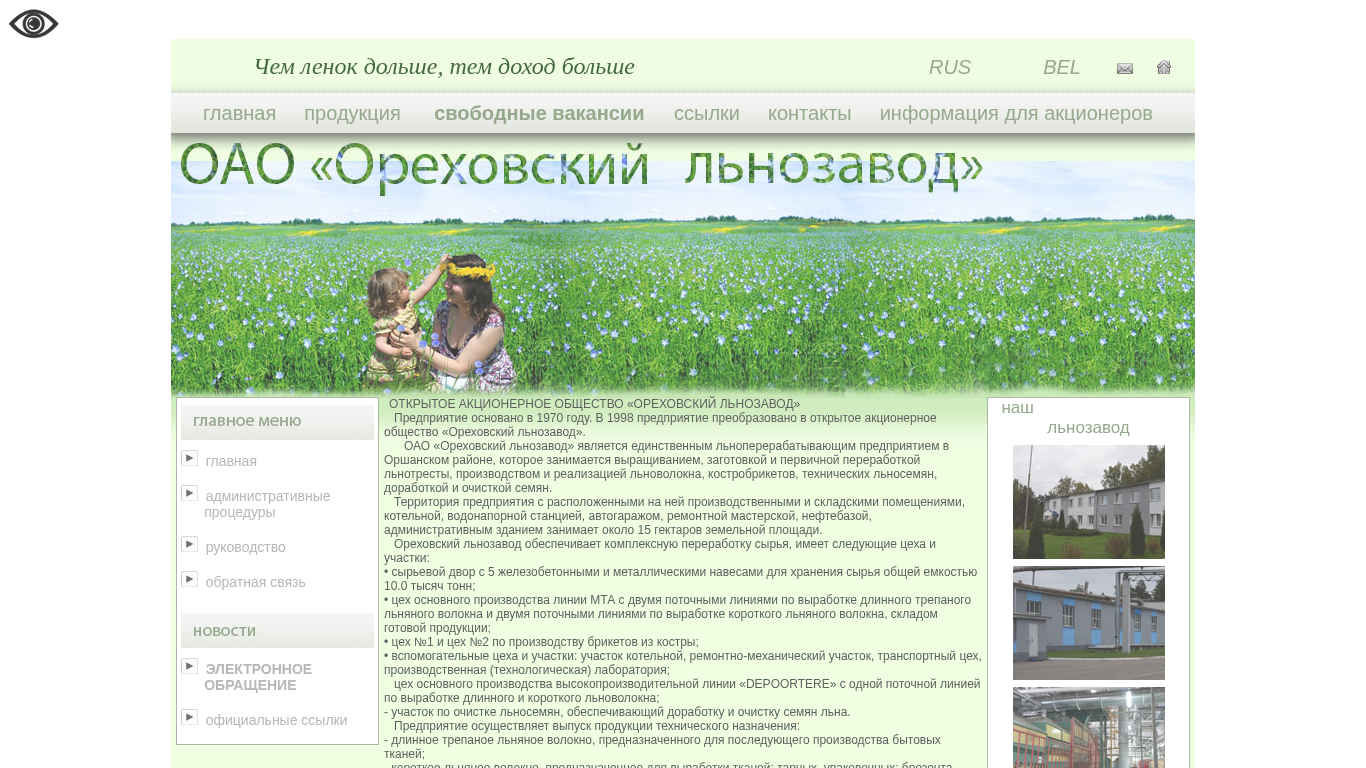Click the 'ОАО «Ореховский льнозавод»' banner title
The width and height of the screenshot is (1366, 768).
[x=582, y=166]
